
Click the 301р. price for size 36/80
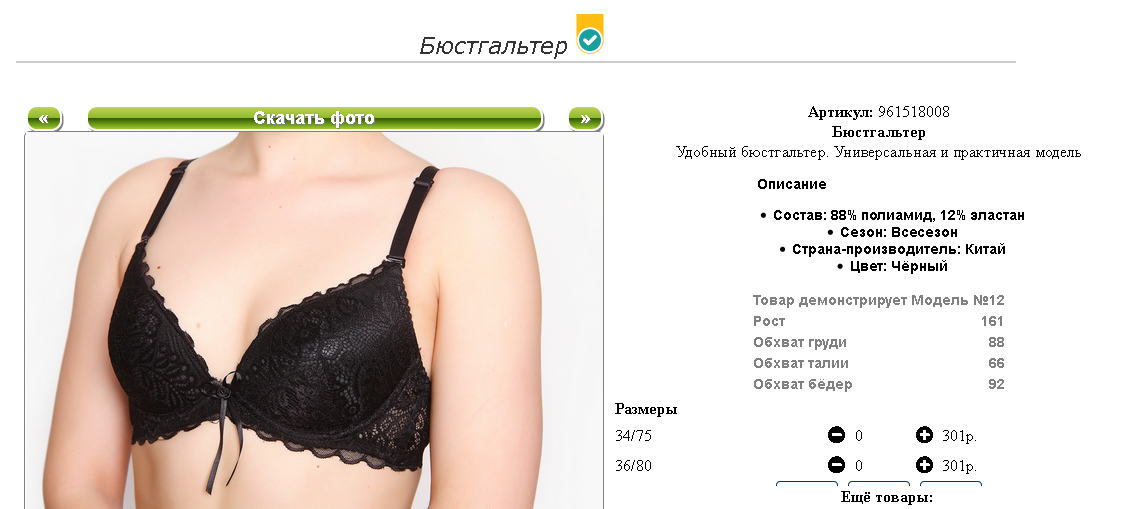coord(959,466)
